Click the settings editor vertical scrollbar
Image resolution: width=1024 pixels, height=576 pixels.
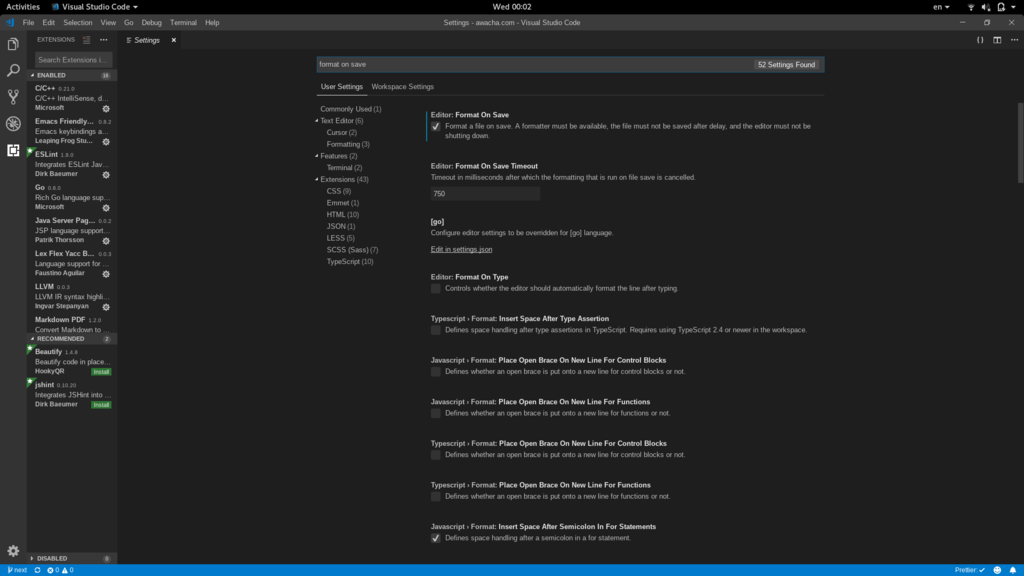pos(1021,142)
